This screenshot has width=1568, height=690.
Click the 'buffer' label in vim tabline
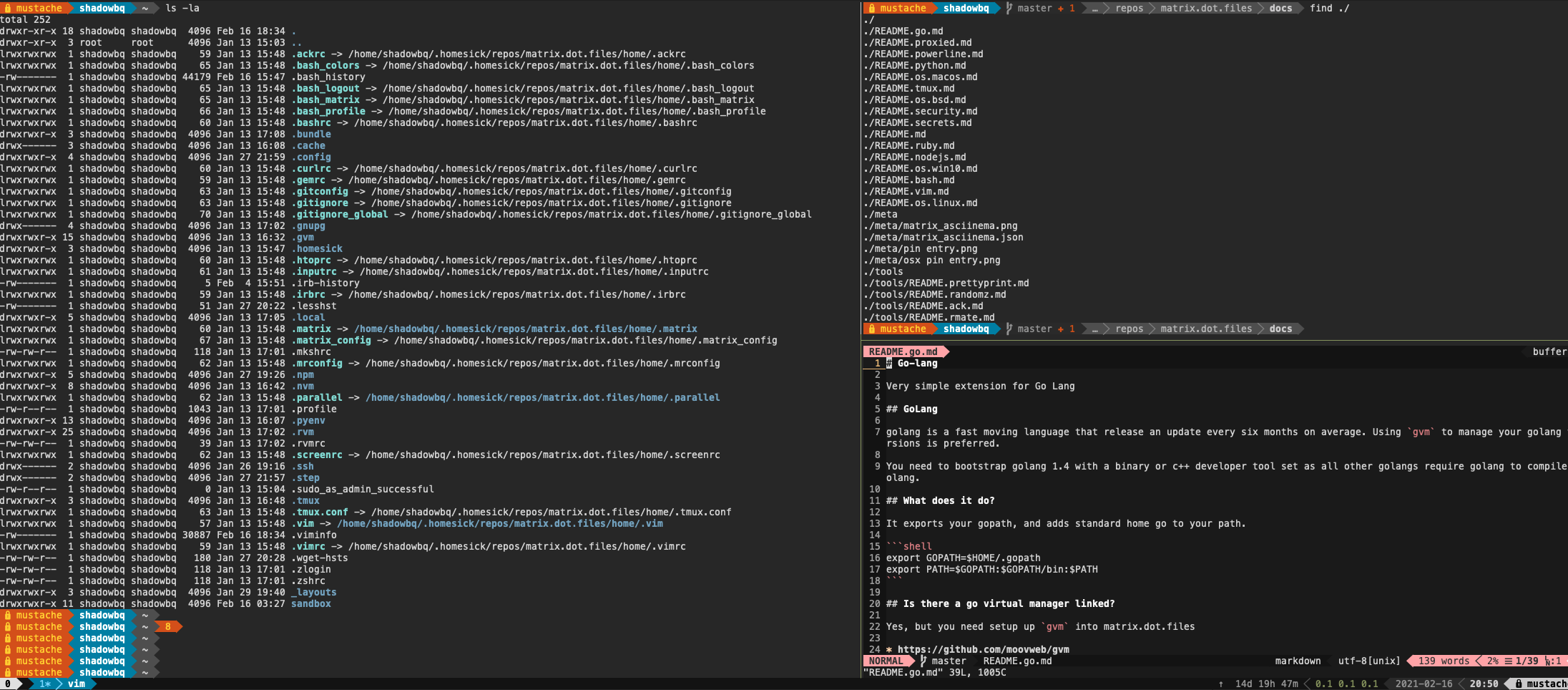point(1549,352)
